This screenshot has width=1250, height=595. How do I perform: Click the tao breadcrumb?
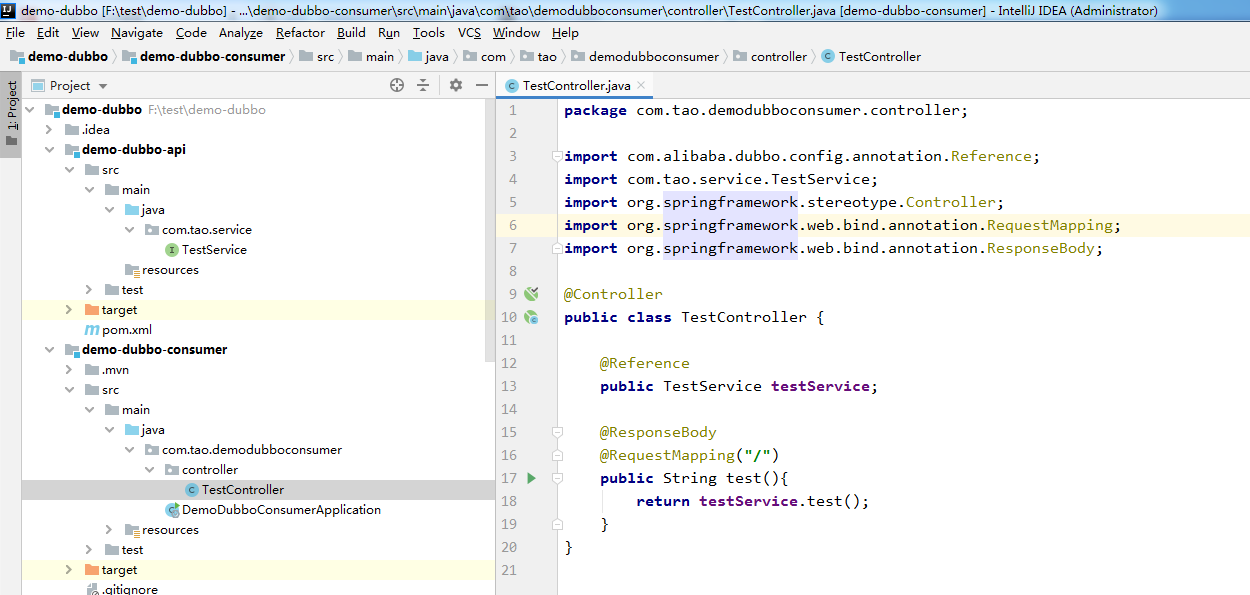point(538,57)
